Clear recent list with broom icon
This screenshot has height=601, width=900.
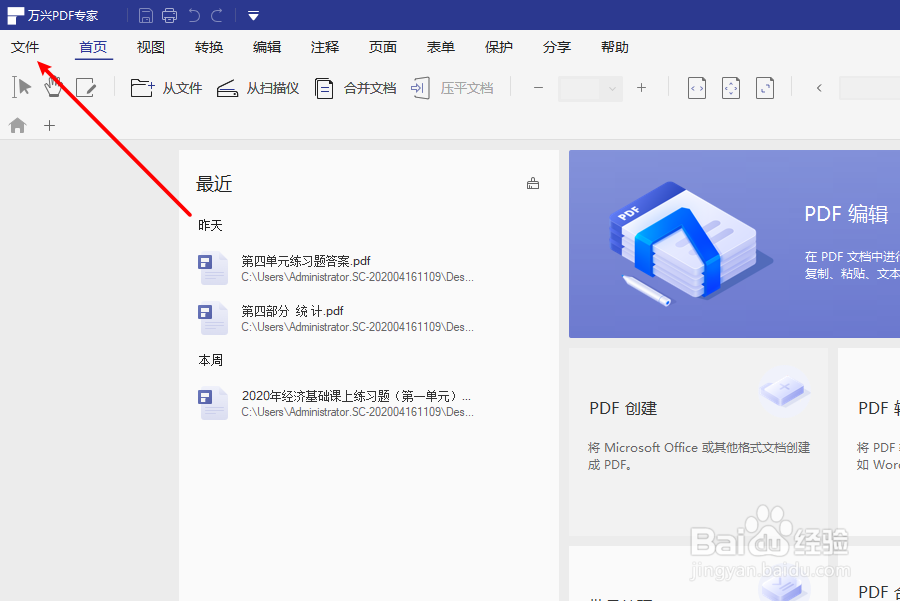click(533, 184)
